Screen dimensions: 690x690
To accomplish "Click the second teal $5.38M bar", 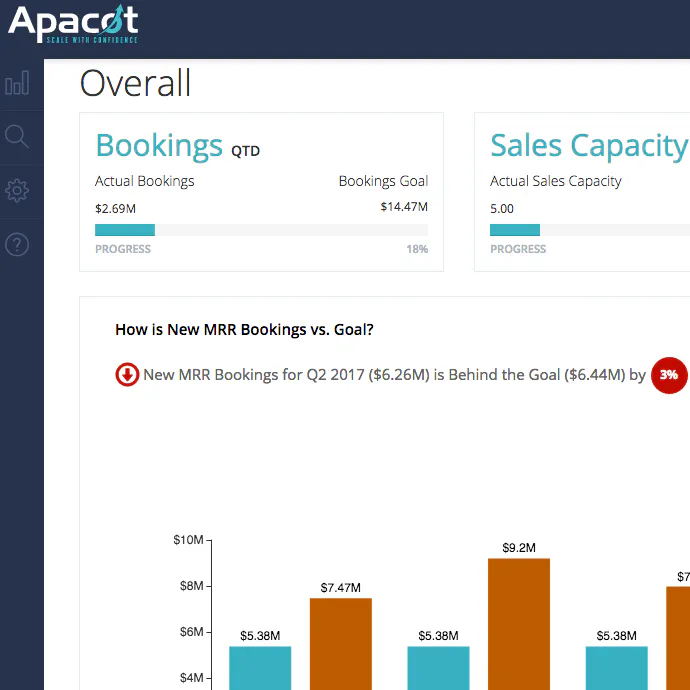I will pos(438,668).
